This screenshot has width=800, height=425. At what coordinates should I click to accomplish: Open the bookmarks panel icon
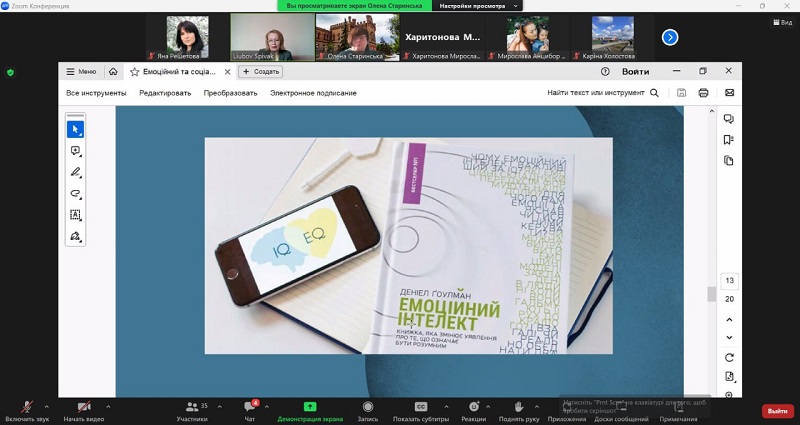click(728, 139)
